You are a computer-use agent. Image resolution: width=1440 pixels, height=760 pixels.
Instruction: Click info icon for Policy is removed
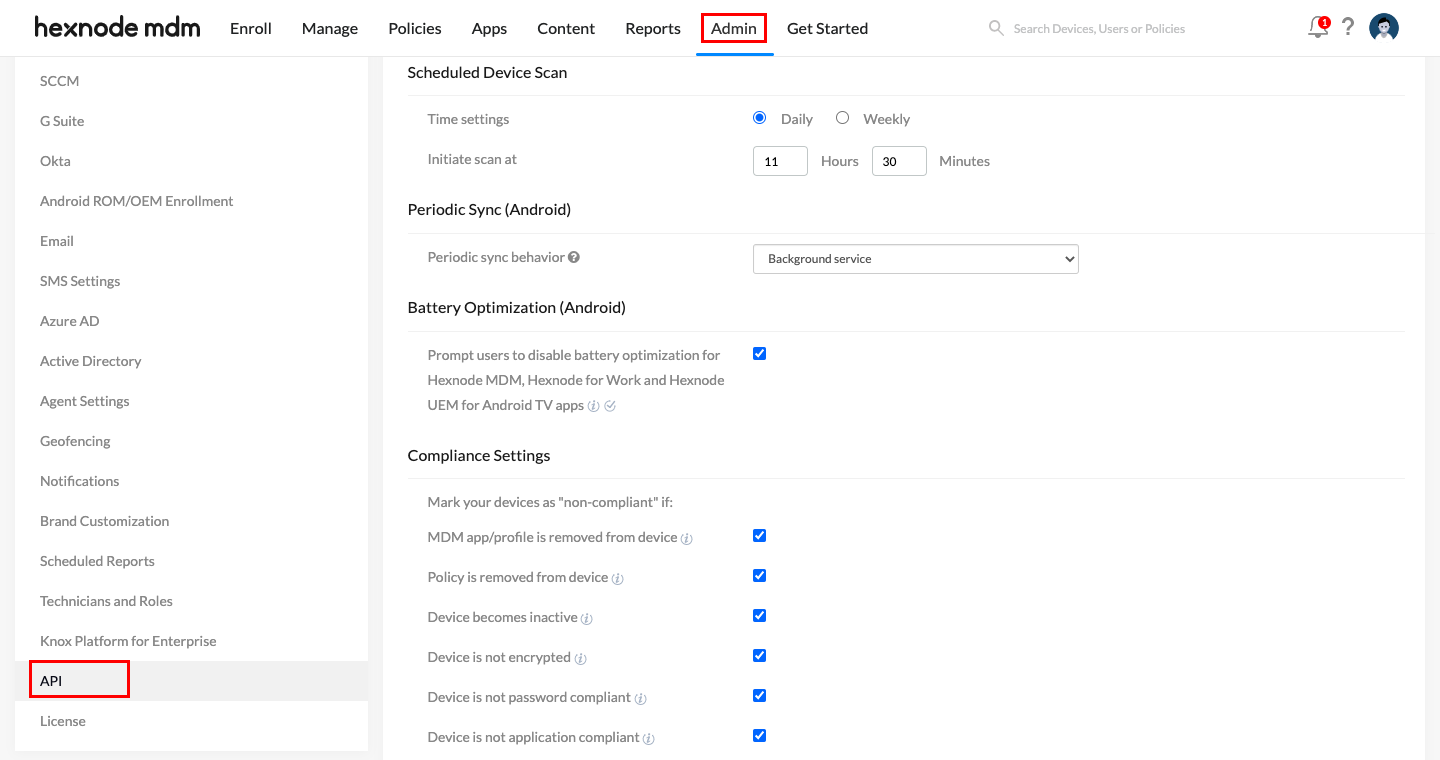(x=617, y=578)
